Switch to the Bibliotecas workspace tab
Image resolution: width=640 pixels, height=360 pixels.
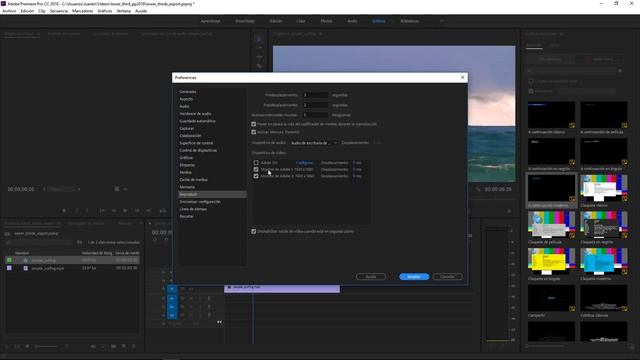pos(409,21)
